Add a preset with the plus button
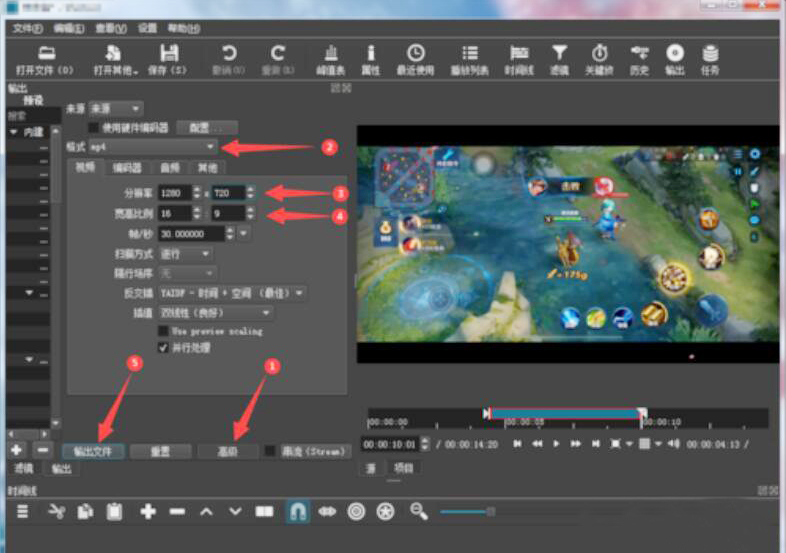 tap(17, 450)
